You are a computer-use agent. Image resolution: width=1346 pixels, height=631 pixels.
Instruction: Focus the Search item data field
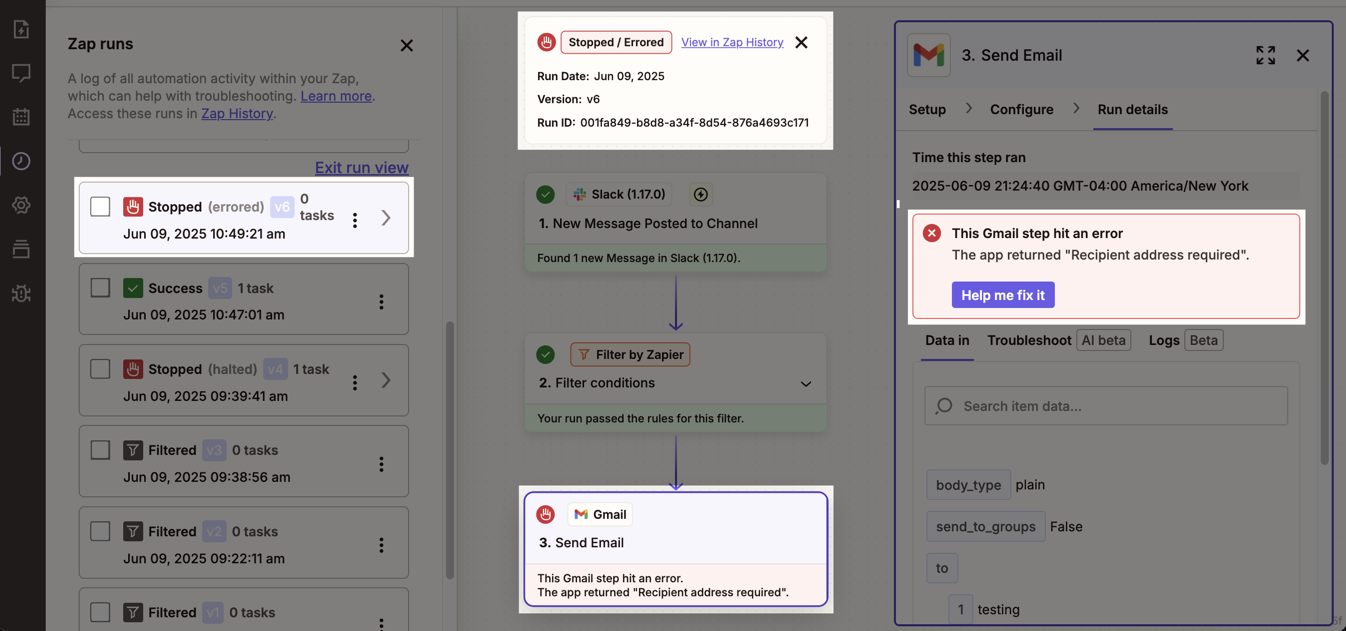[x=1106, y=406]
